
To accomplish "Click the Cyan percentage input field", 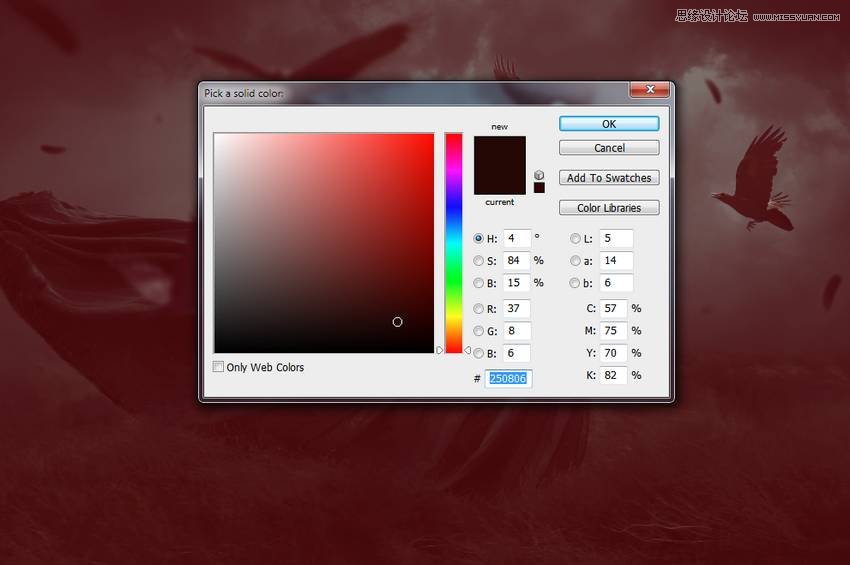I will pyautogui.click(x=614, y=309).
